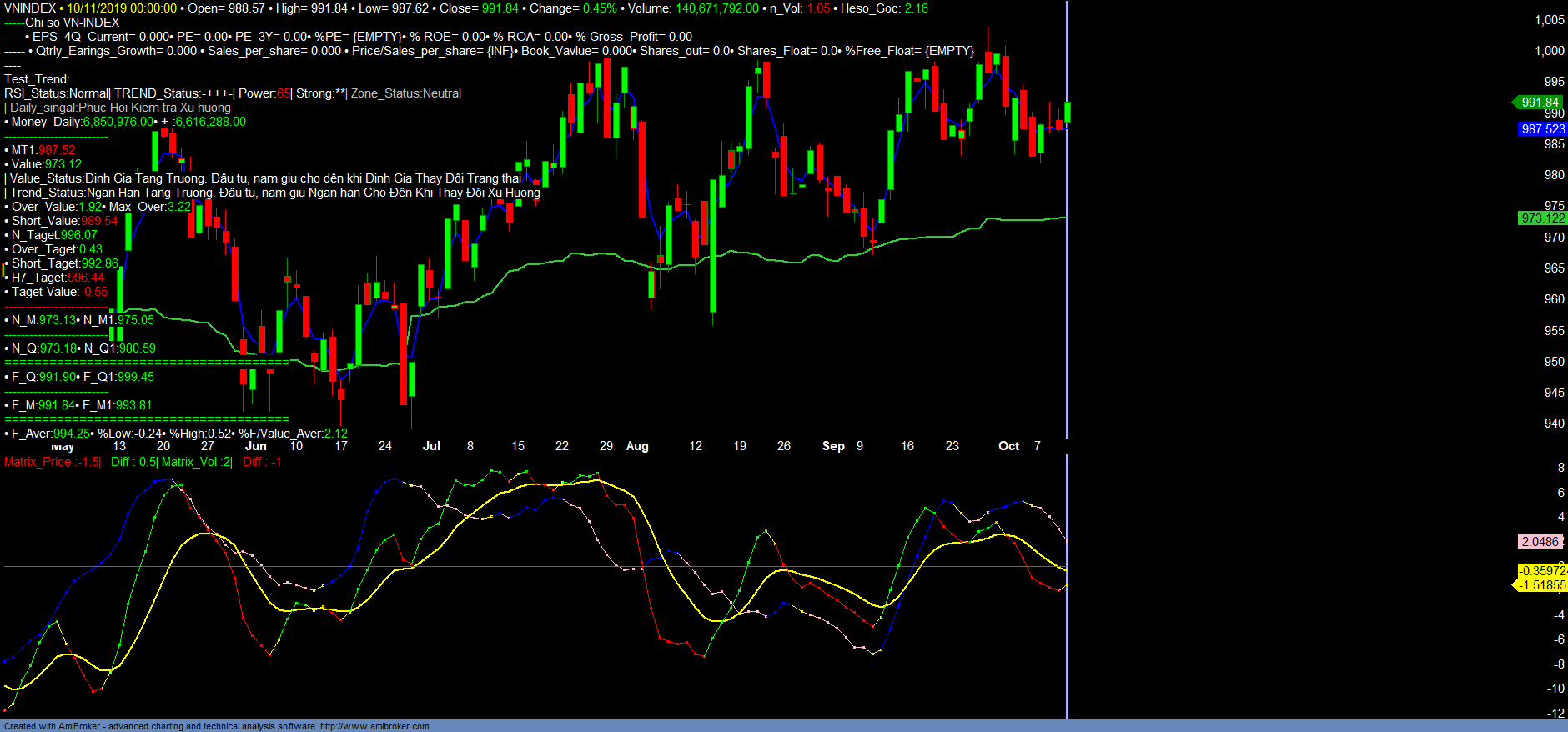Select the Matrix_Price indicator title text

point(52,462)
